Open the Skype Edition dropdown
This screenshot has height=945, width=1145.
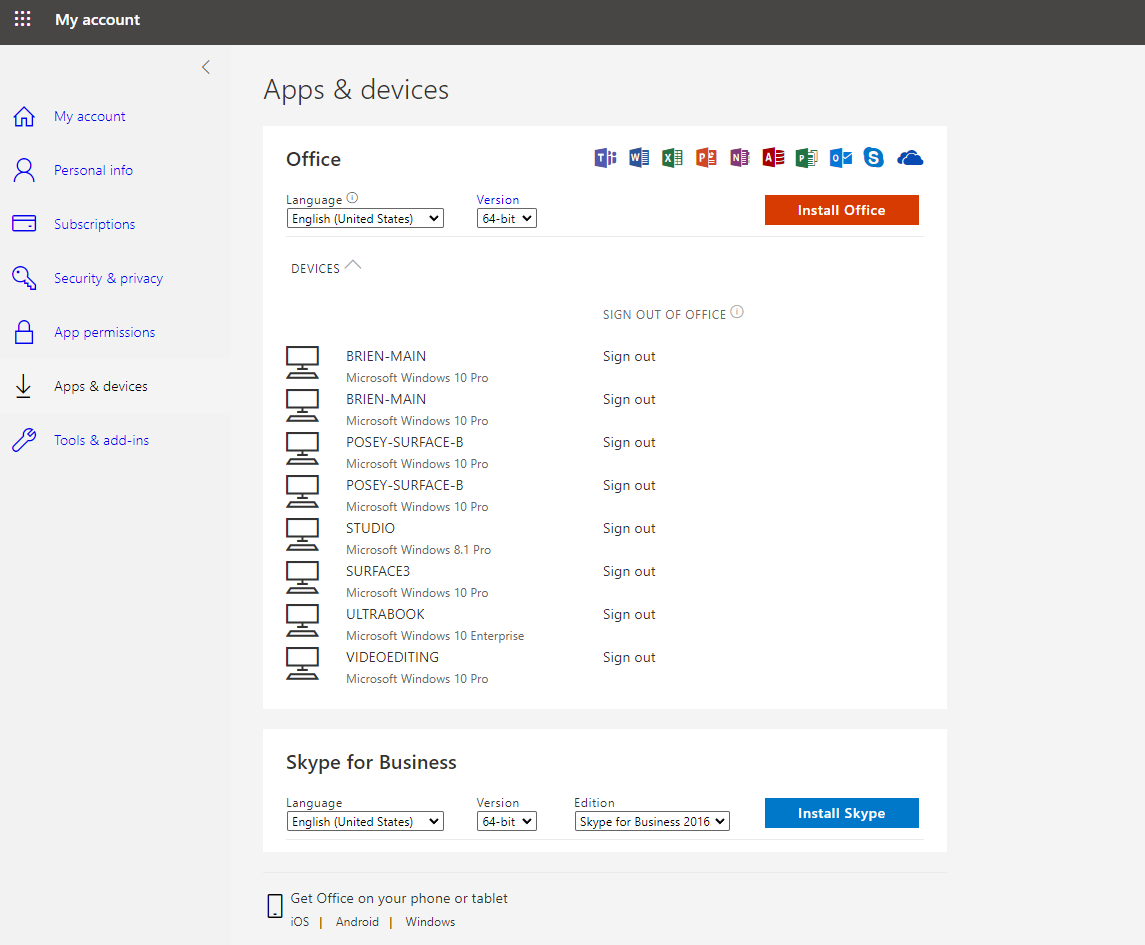coord(652,822)
